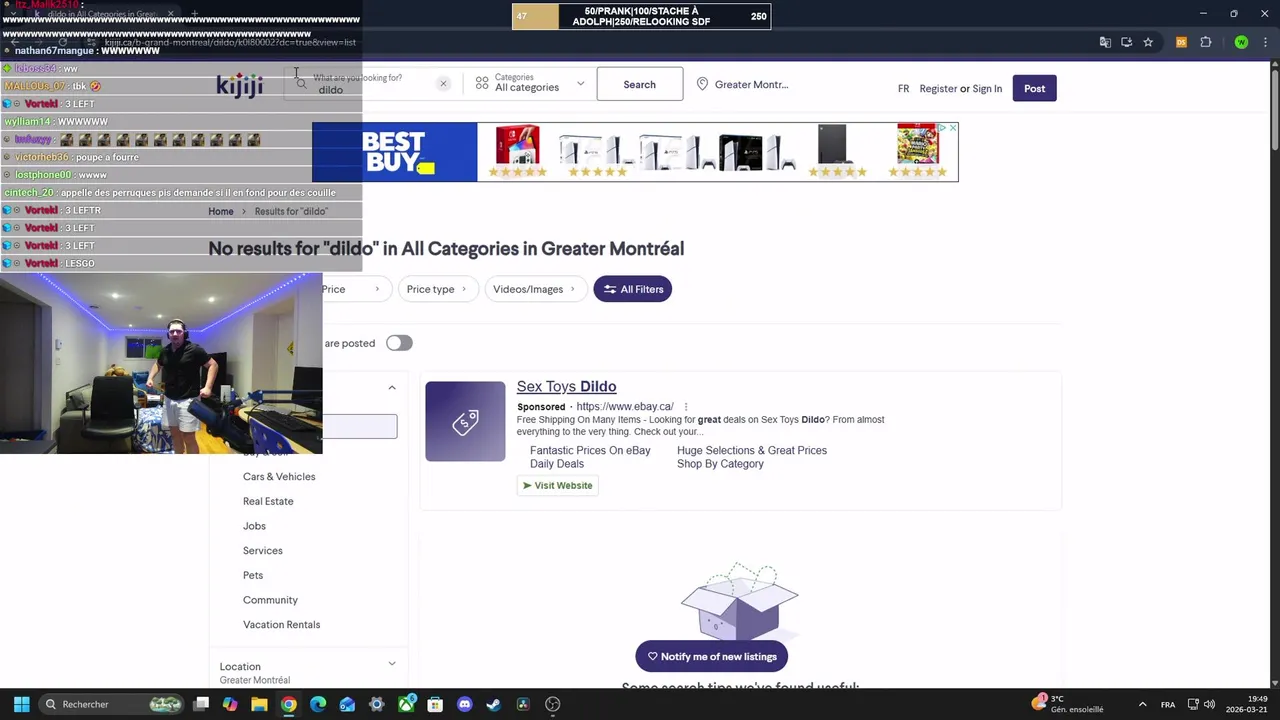Open the three-dot options beside ebay.ca URL
Image resolution: width=1280 pixels, height=720 pixels.
686,407
